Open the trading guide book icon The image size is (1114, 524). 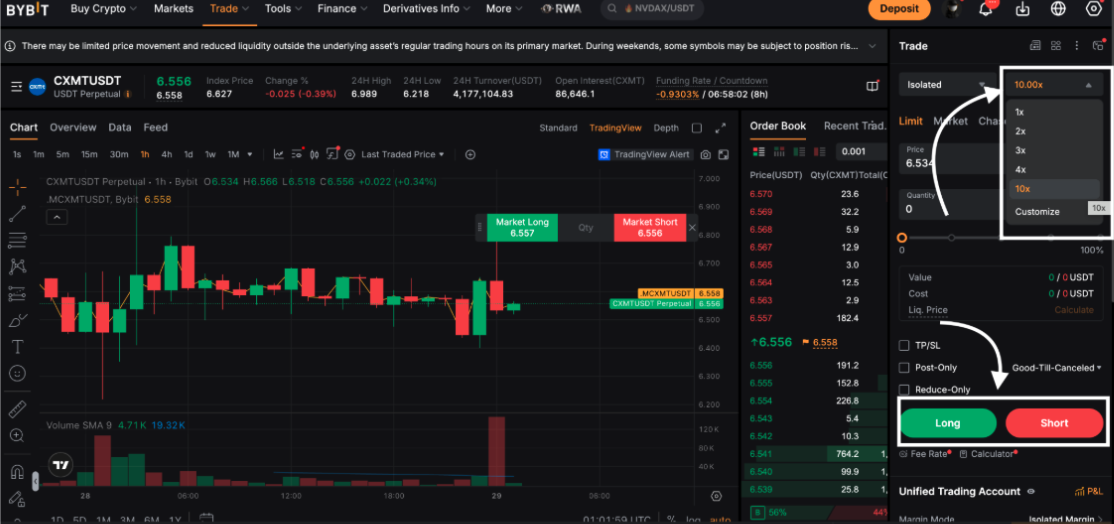tap(872, 86)
